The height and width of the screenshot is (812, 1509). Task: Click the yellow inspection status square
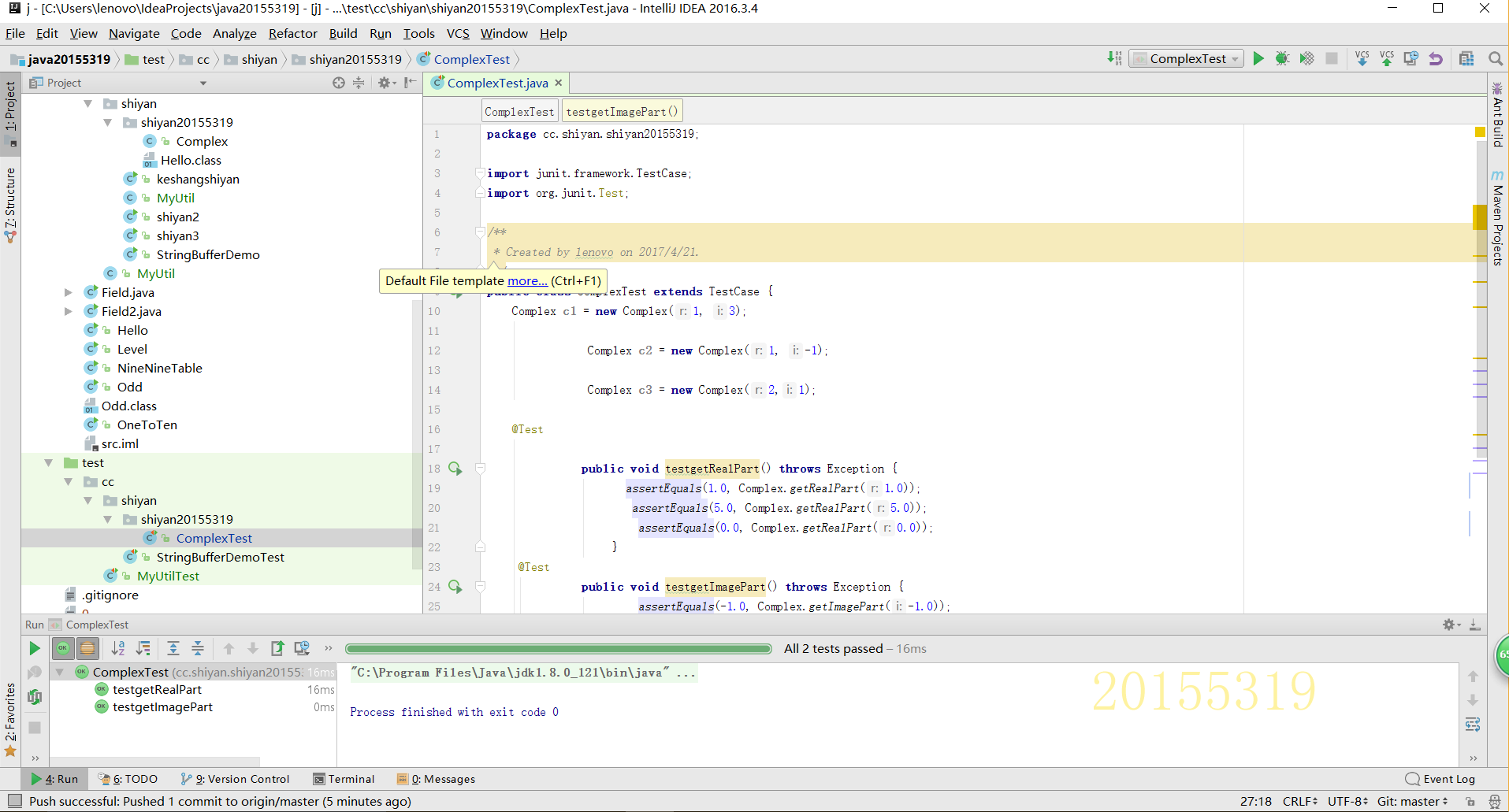(1480, 132)
